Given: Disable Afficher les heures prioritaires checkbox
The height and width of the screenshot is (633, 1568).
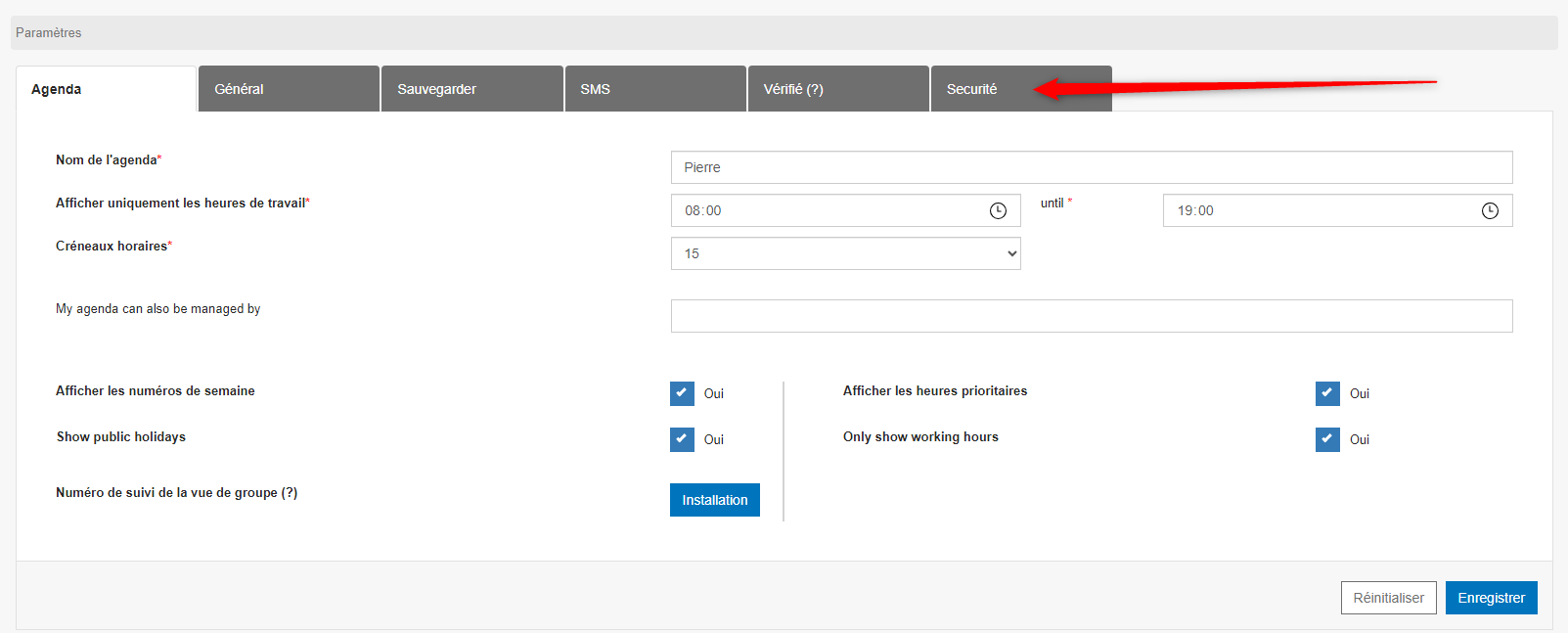Looking at the screenshot, I should click(x=1327, y=393).
